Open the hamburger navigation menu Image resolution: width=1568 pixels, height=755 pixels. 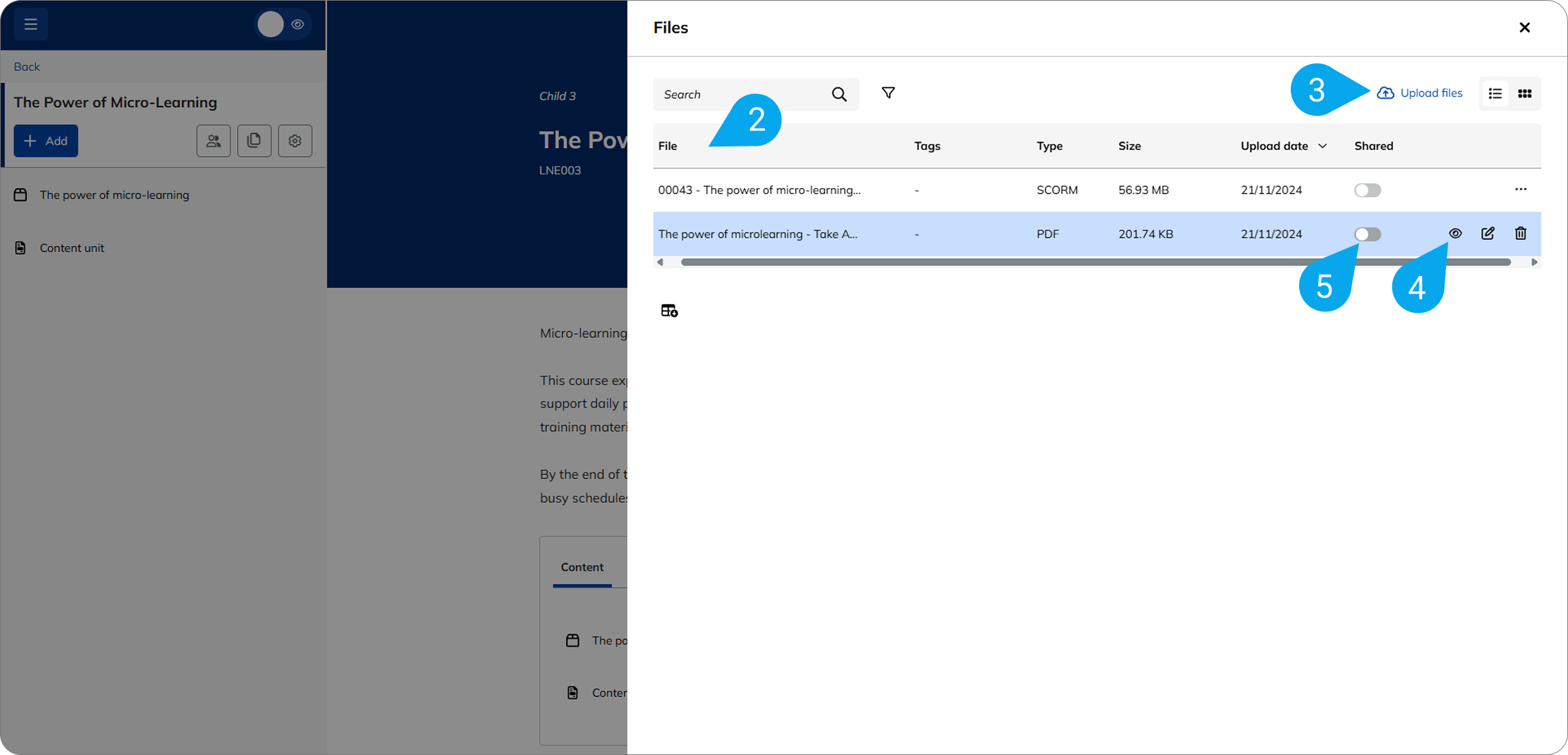tap(31, 25)
